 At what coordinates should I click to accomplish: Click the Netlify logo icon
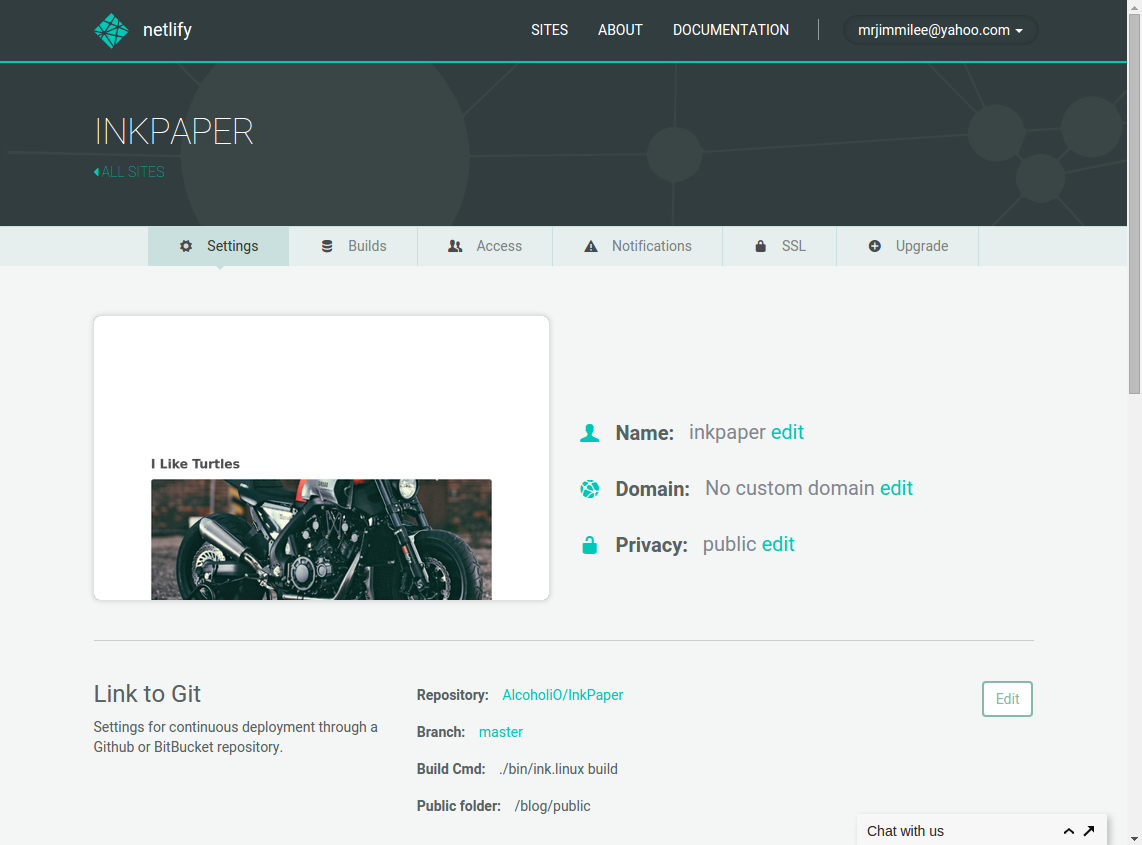coord(111,31)
